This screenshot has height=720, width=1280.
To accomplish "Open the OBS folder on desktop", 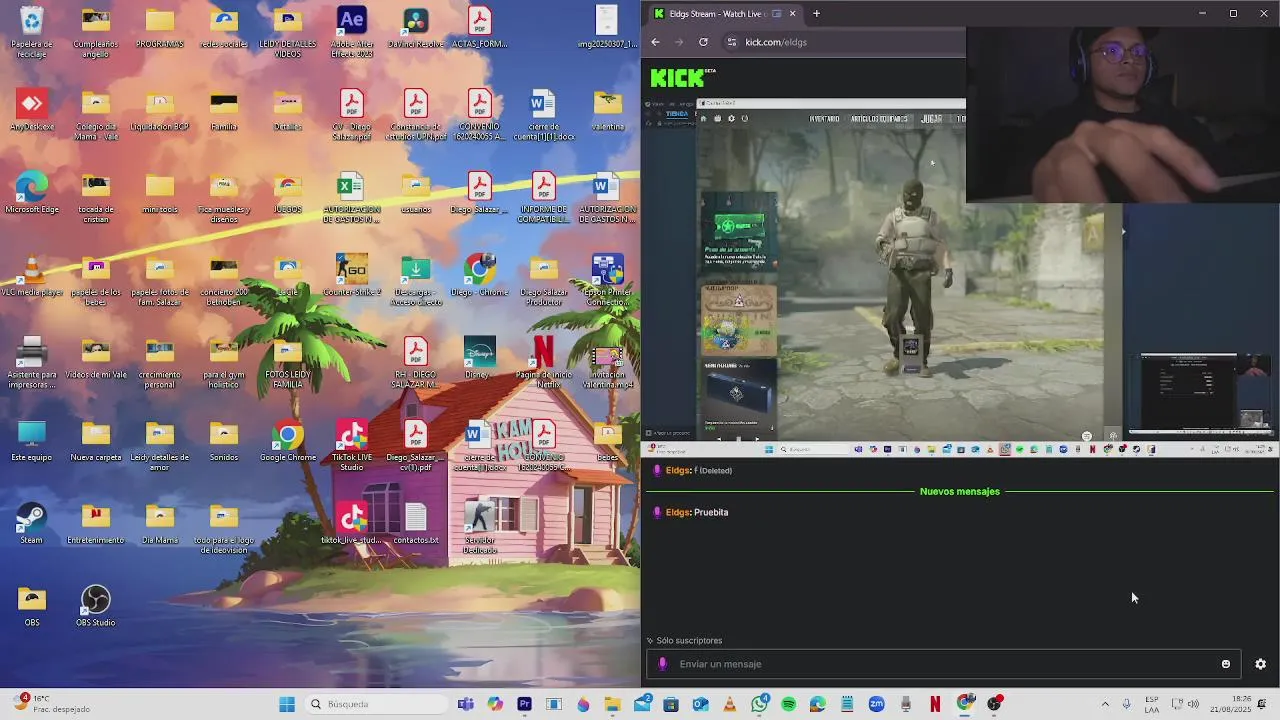I will pos(32,606).
